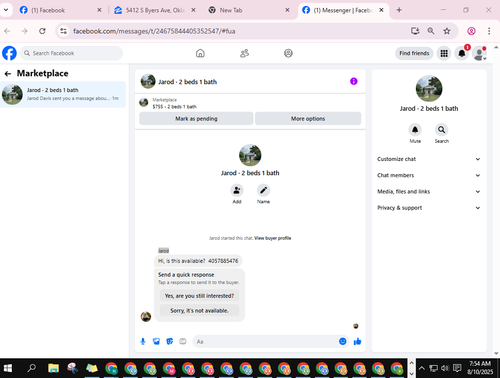The width and height of the screenshot is (500, 378).
Task: Send 'Yes, are you still interested?' response
Action: [x=199, y=296]
